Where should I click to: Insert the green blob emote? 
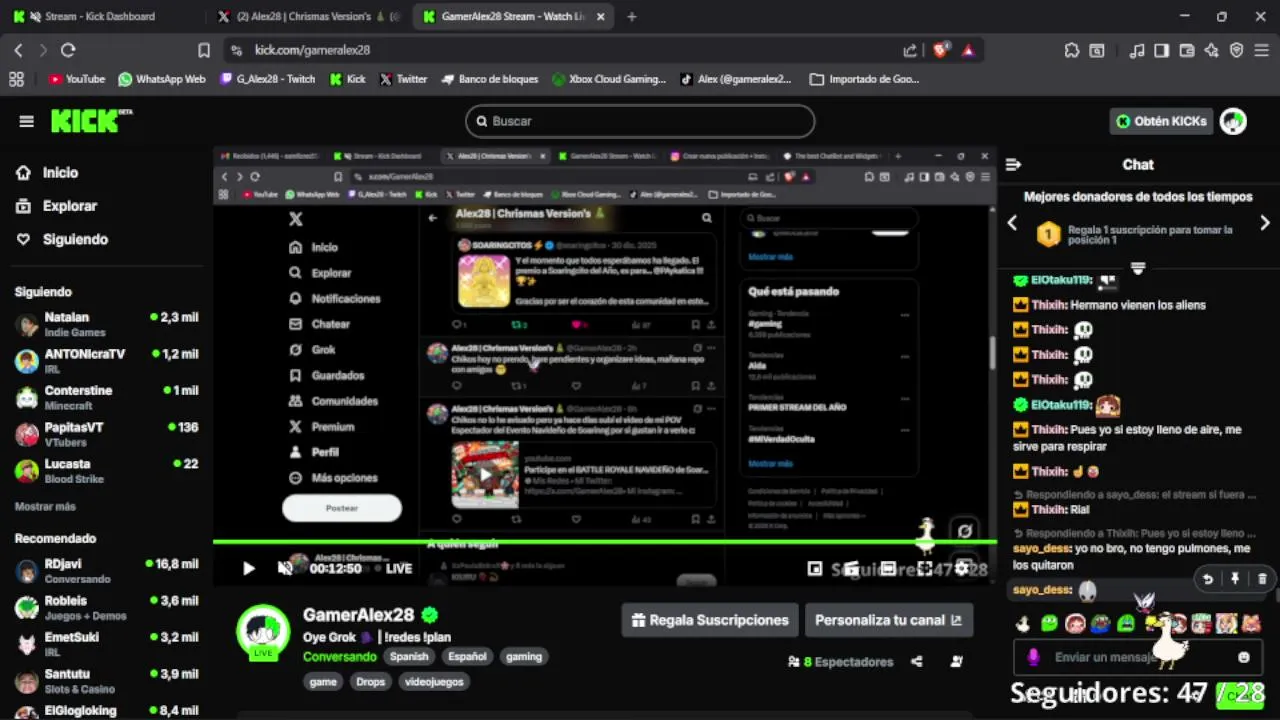[x=1048, y=624]
